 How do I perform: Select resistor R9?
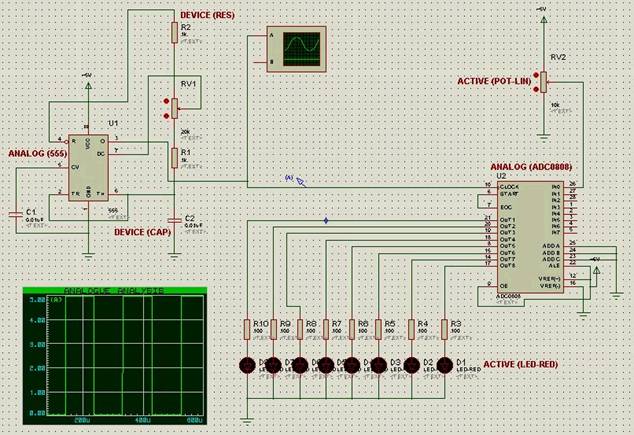(274, 329)
